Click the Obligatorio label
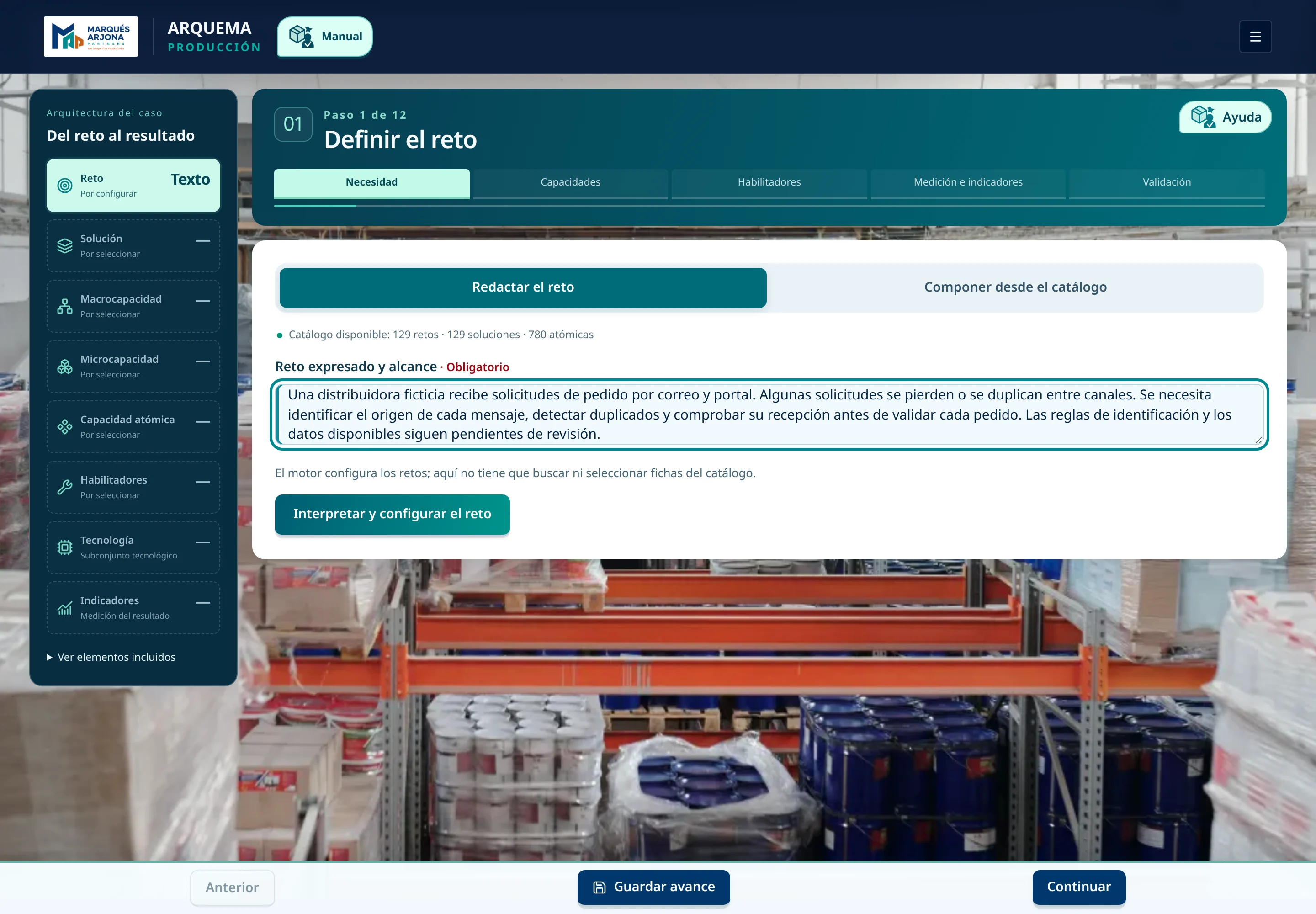Screen dimensions: 1316x914 point(478,367)
